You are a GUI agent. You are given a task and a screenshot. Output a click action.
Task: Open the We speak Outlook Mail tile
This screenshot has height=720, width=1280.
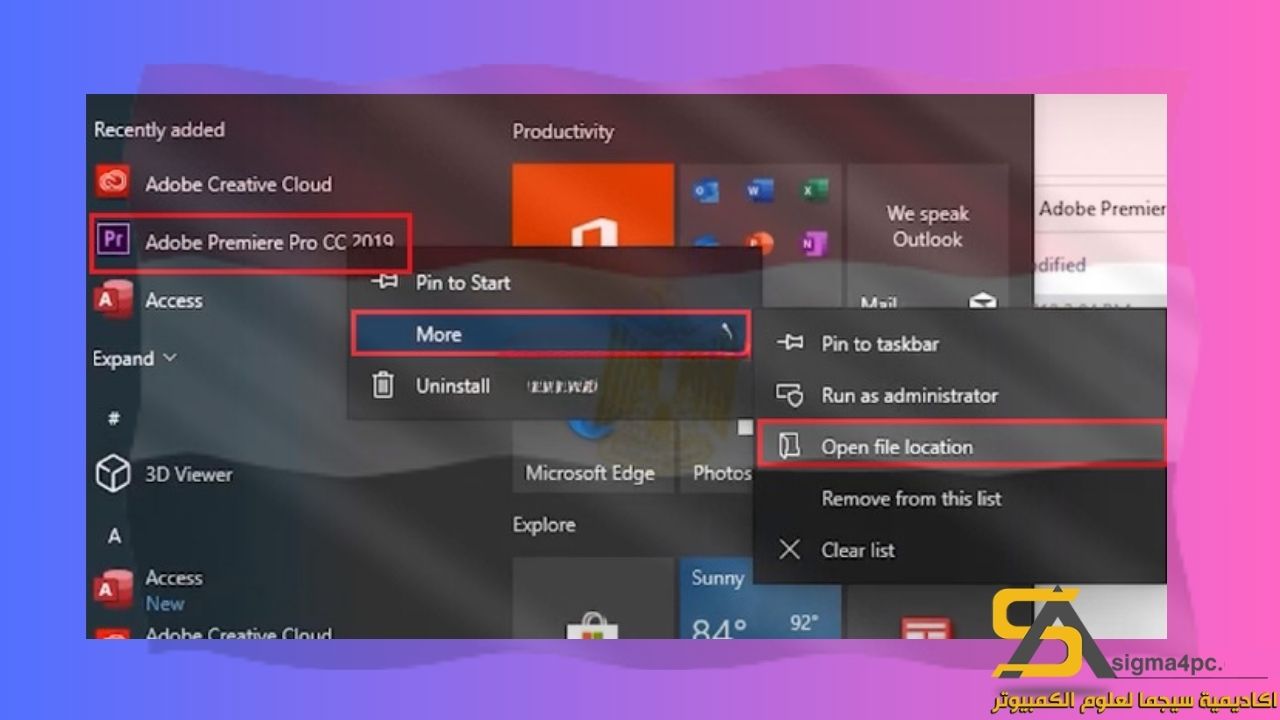927,237
